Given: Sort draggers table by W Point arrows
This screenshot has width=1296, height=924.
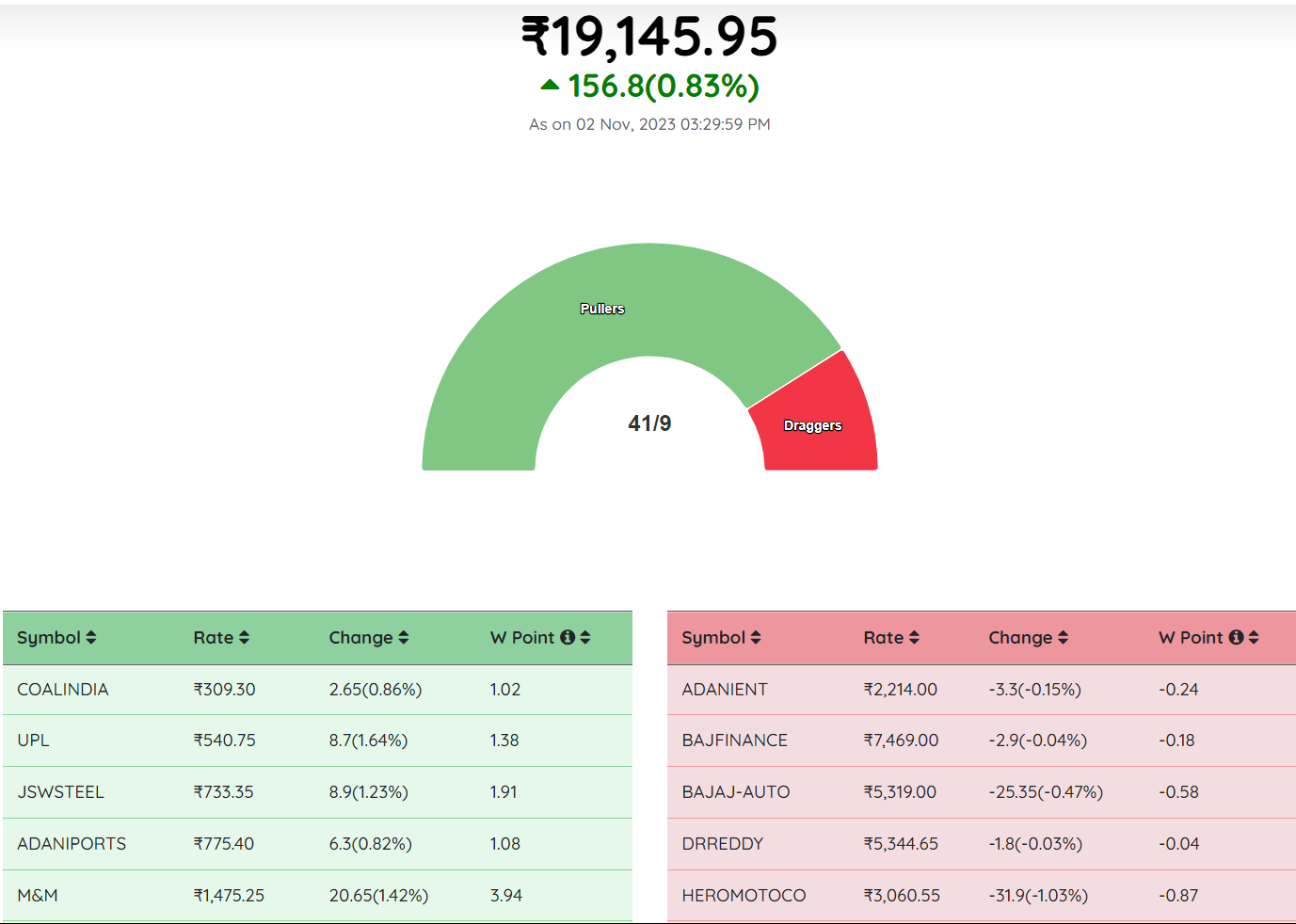Looking at the screenshot, I should (1254, 638).
